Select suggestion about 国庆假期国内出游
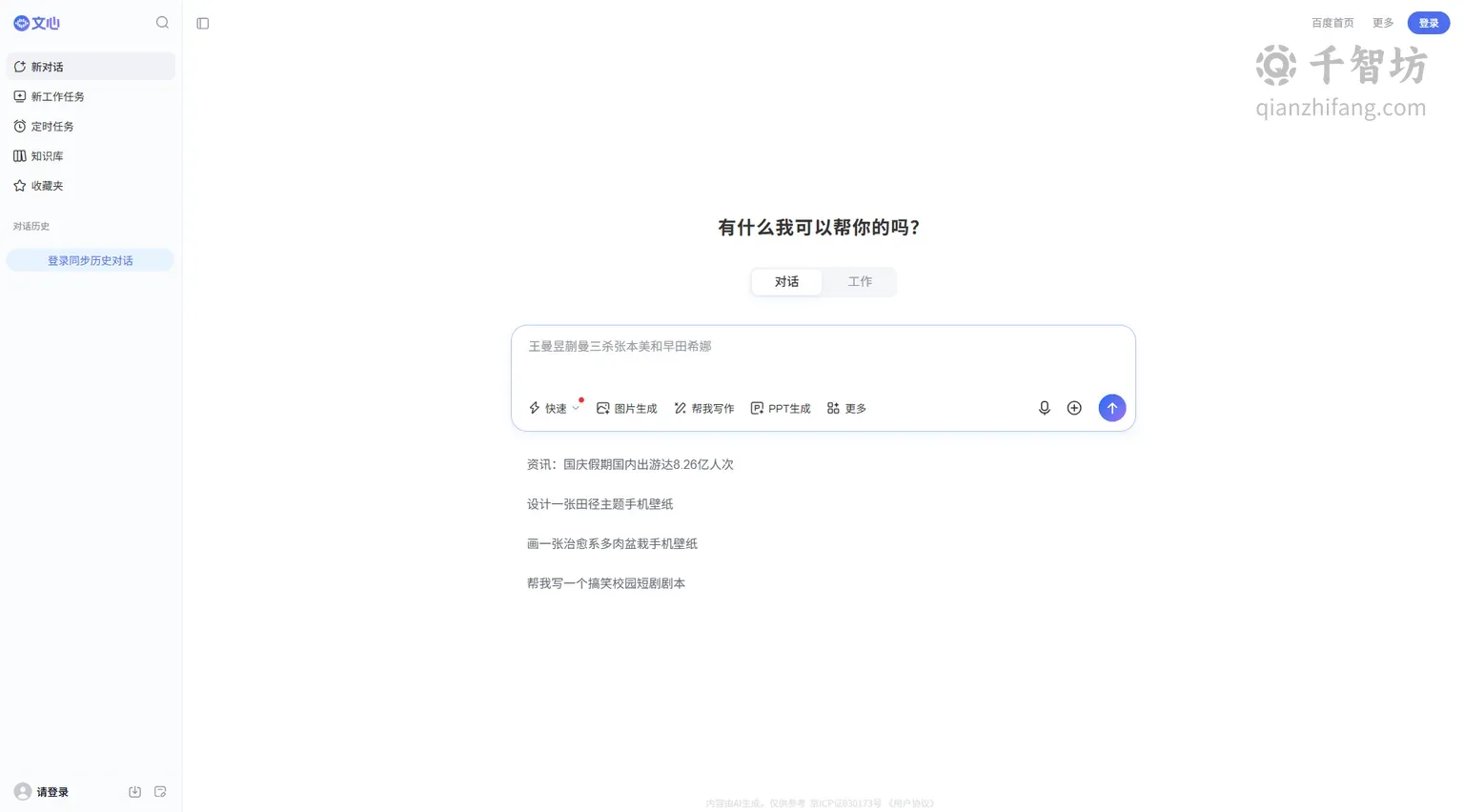 630,464
